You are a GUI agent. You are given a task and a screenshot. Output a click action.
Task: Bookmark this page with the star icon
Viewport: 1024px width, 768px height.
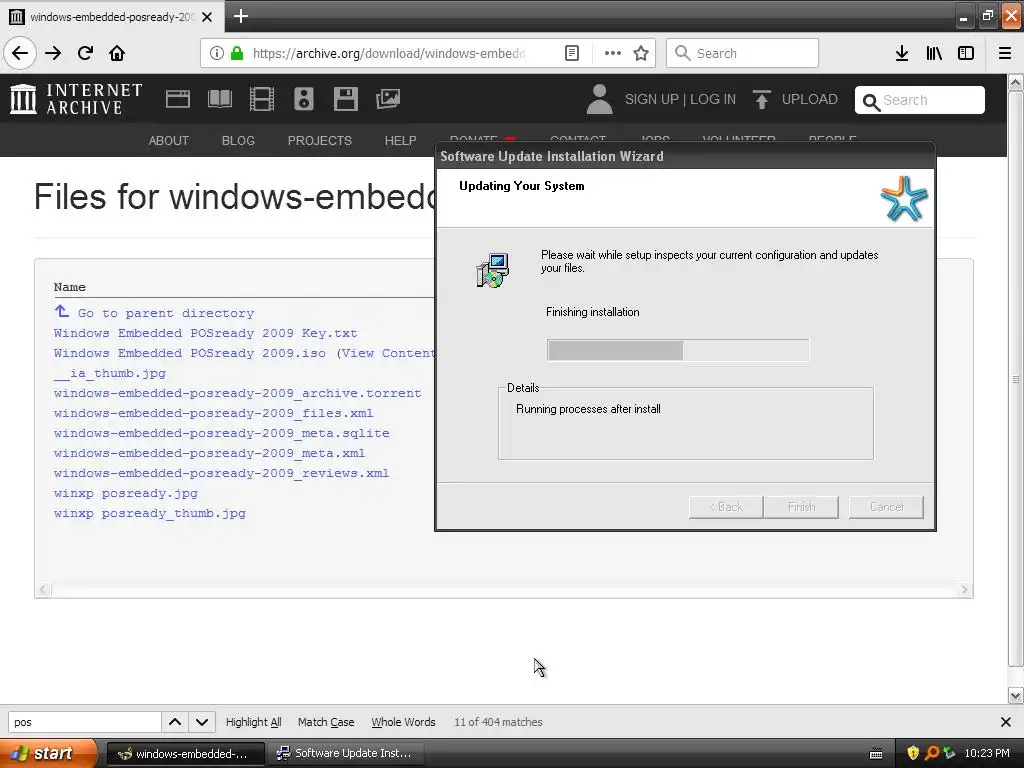pos(641,53)
